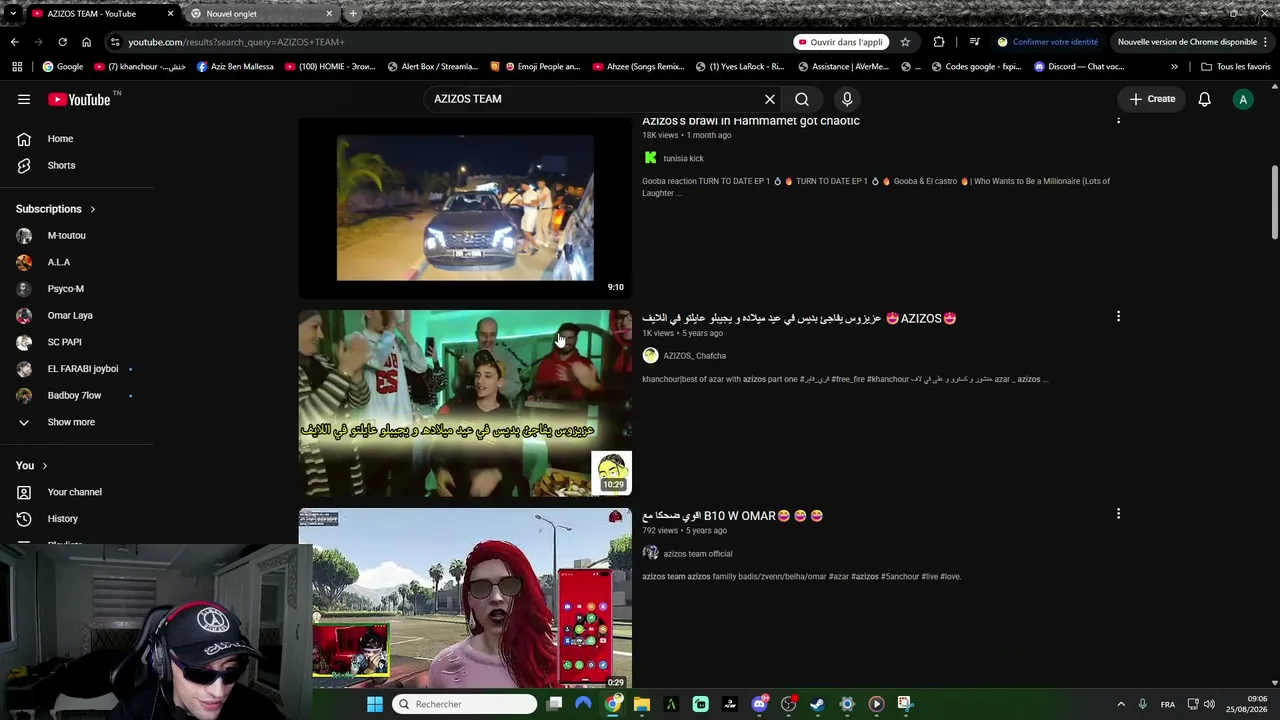Show hidden system tray icons
The width and height of the screenshot is (1280, 720).
click(1121, 704)
